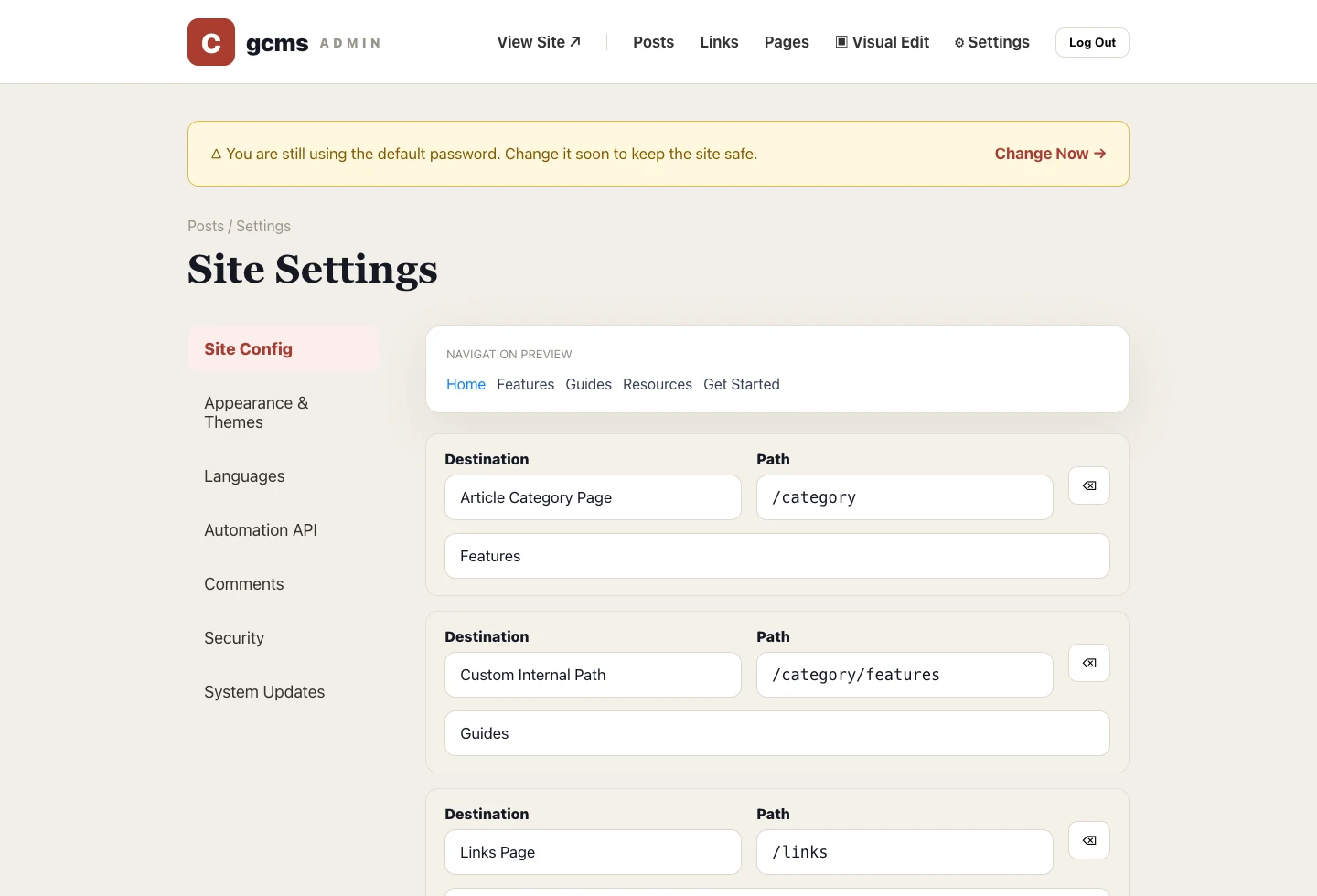Edit the /category path field
1317x896 pixels.
pos(905,497)
